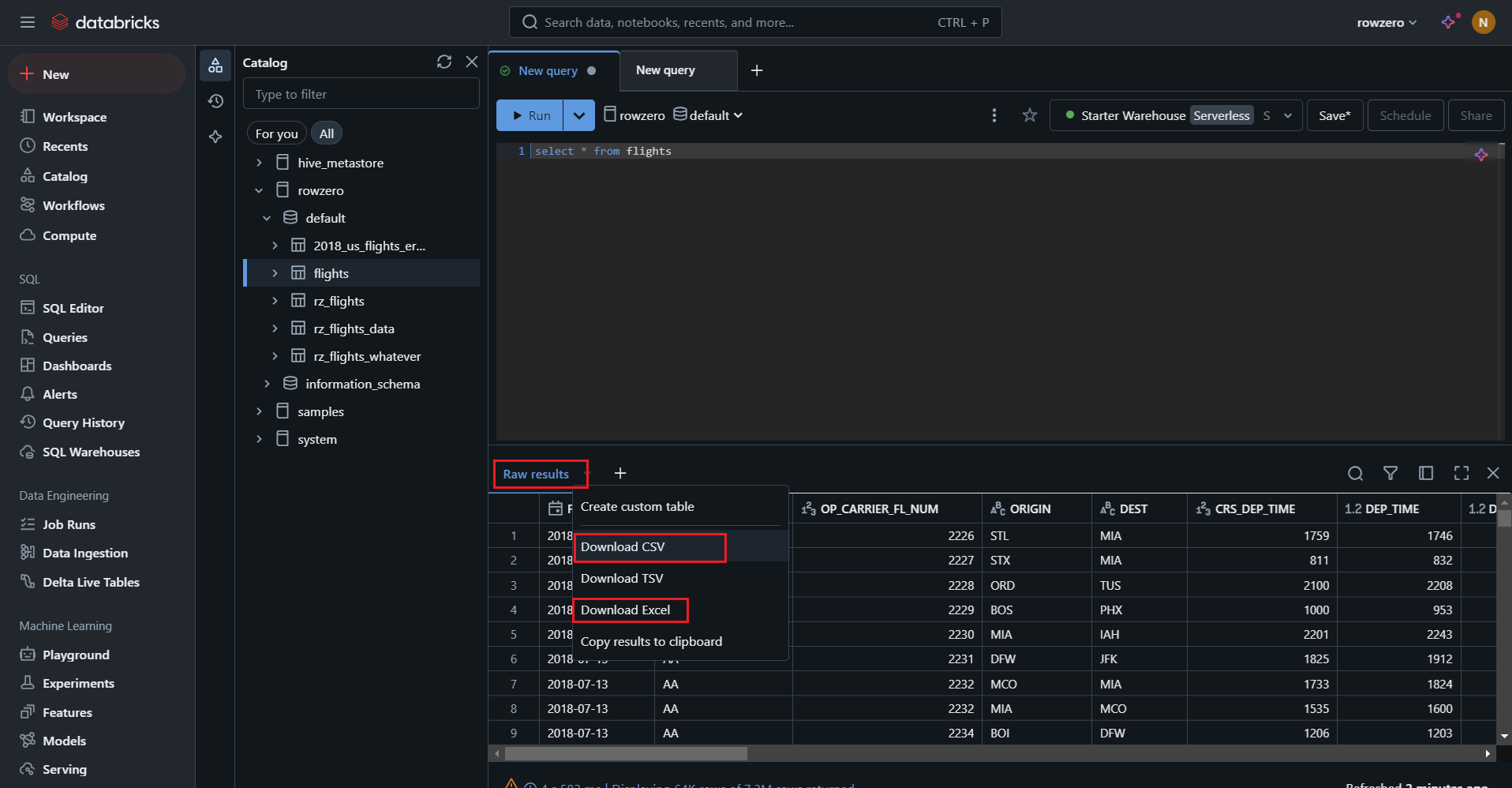1512x788 pixels.
Task: Choose Download CSV from the menu
Action: coord(623,546)
